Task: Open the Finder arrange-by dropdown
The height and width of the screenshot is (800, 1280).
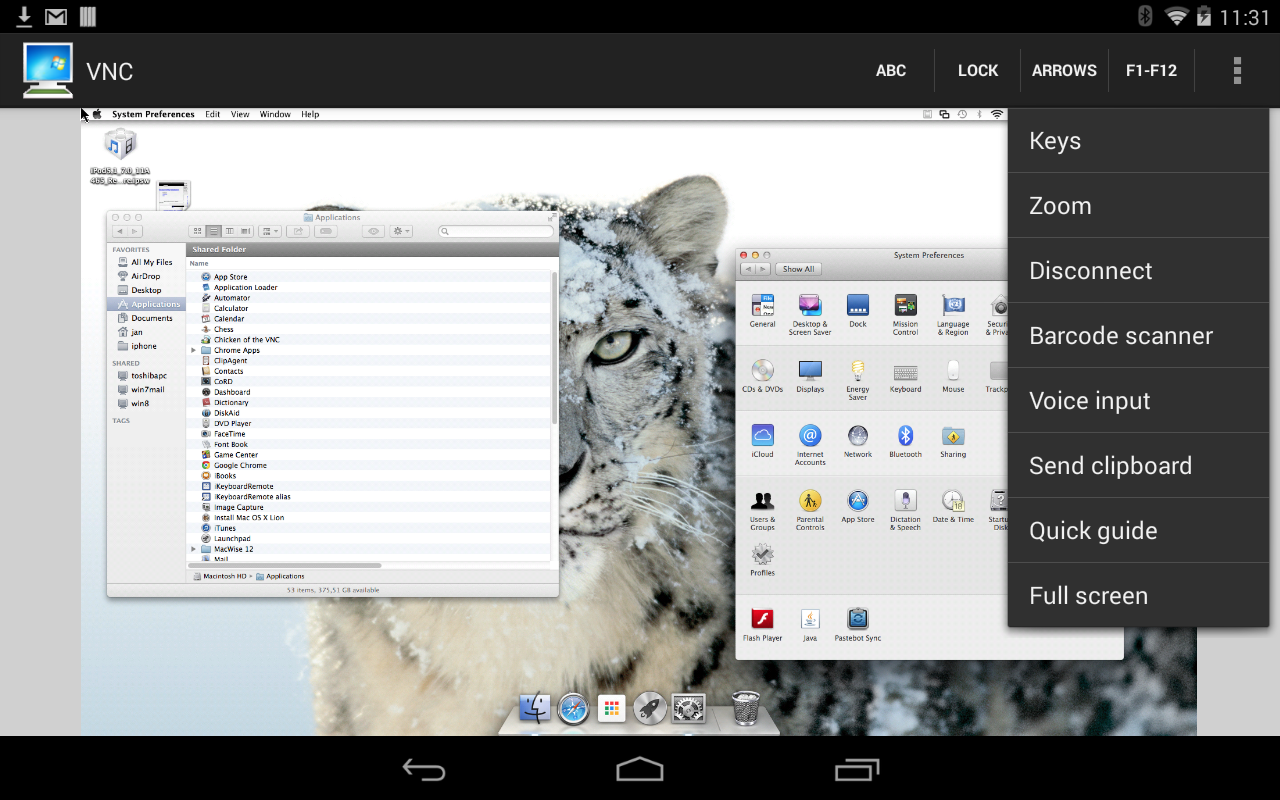Action: click(271, 231)
